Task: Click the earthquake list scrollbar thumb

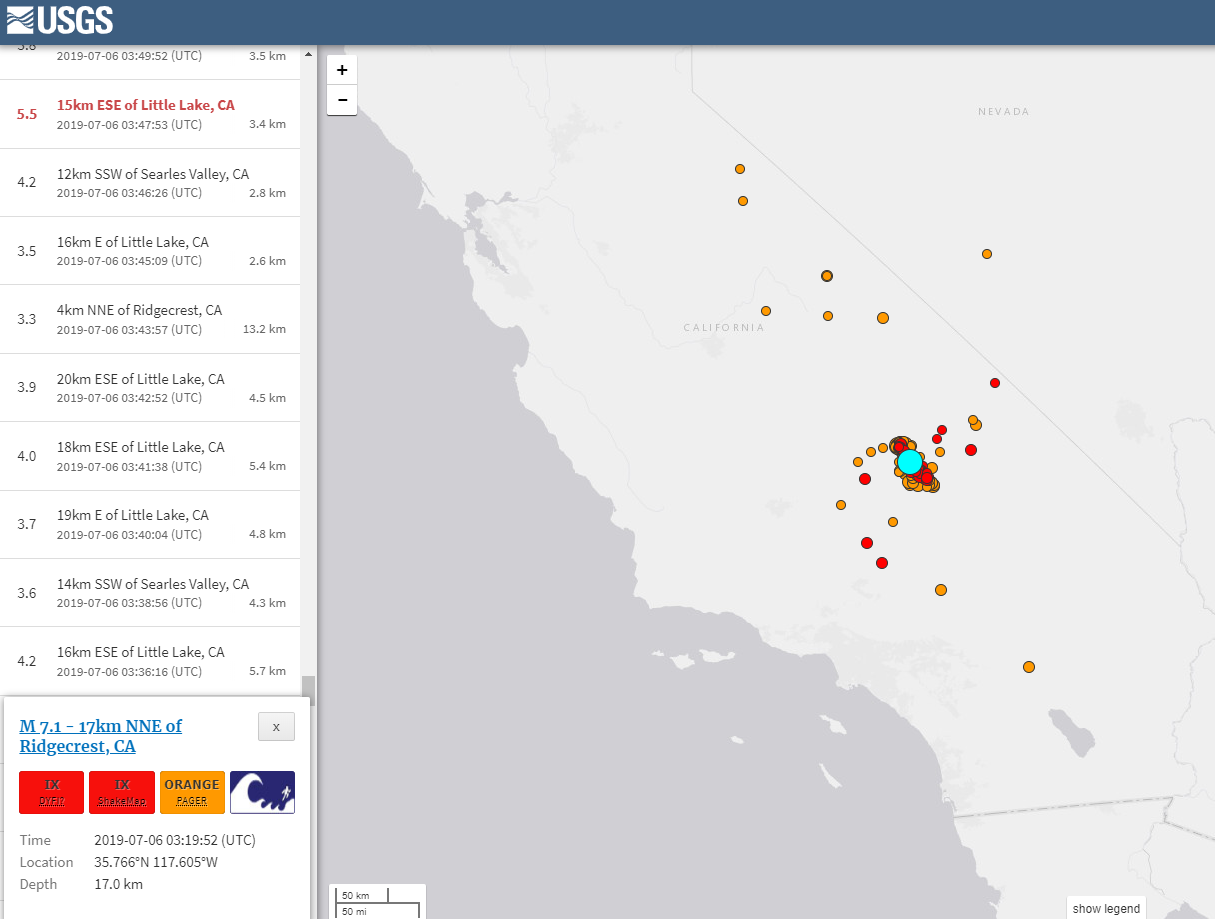Action: [x=308, y=688]
